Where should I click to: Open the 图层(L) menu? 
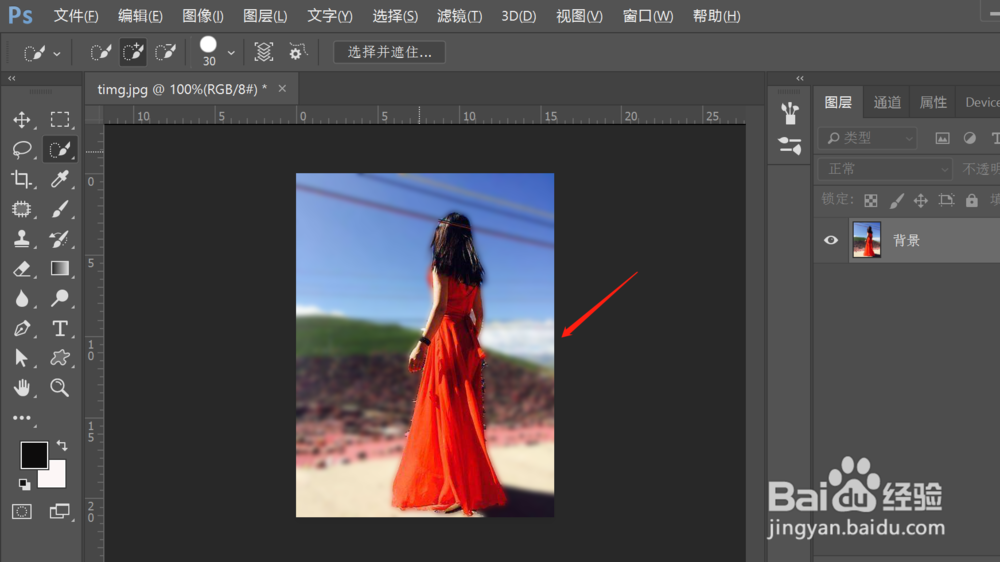coord(265,16)
